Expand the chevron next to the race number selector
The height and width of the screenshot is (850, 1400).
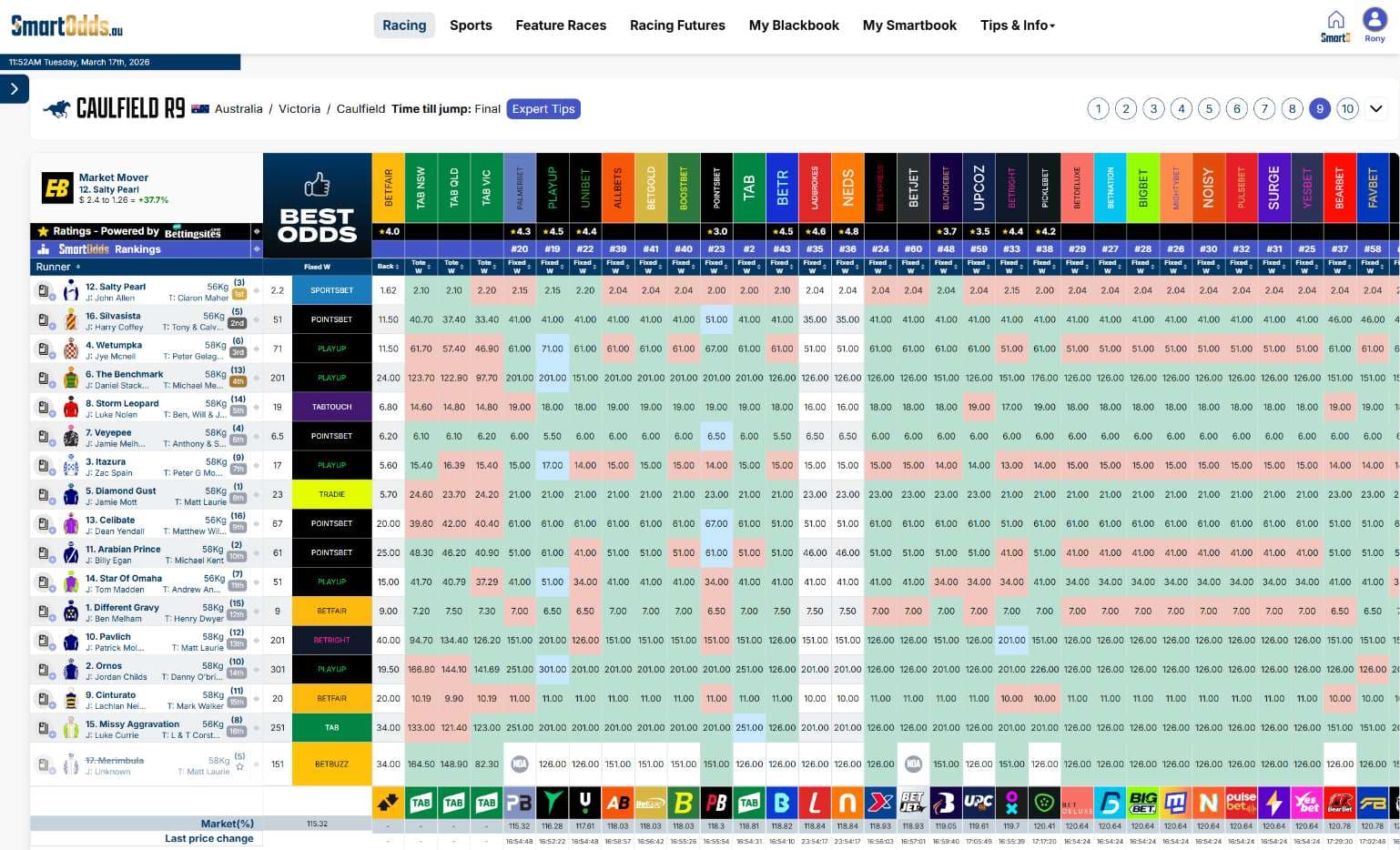tap(1376, 108)
